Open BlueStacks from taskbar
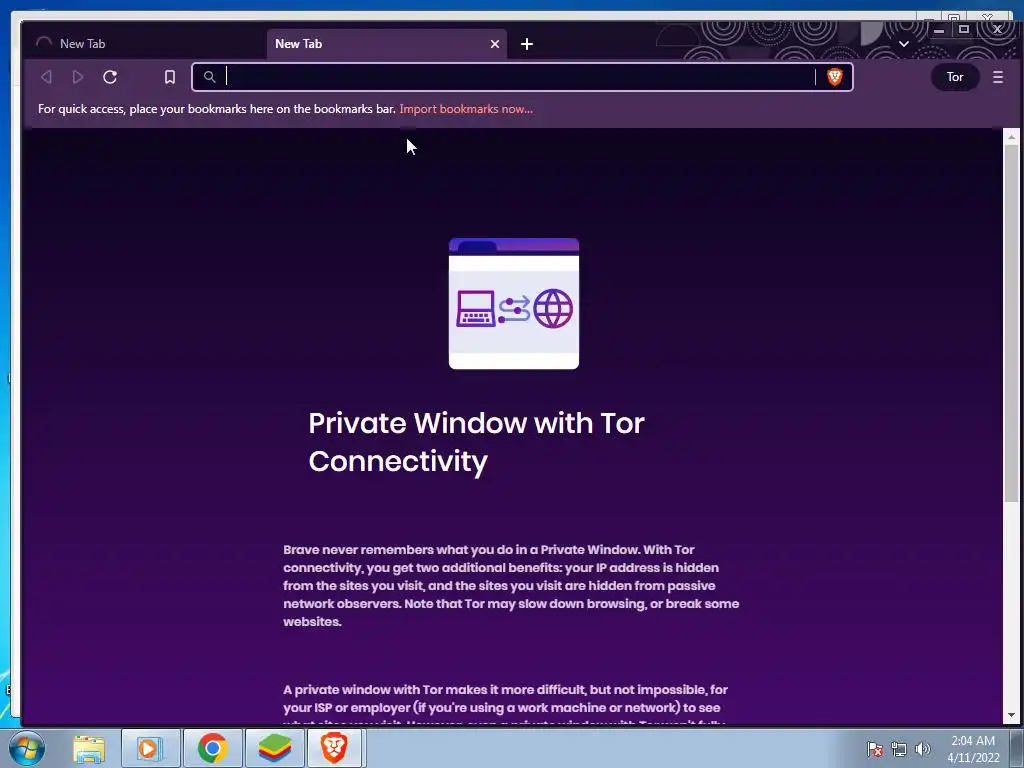The height and width of the screenshot is (768, 1024). coord(274,749)
